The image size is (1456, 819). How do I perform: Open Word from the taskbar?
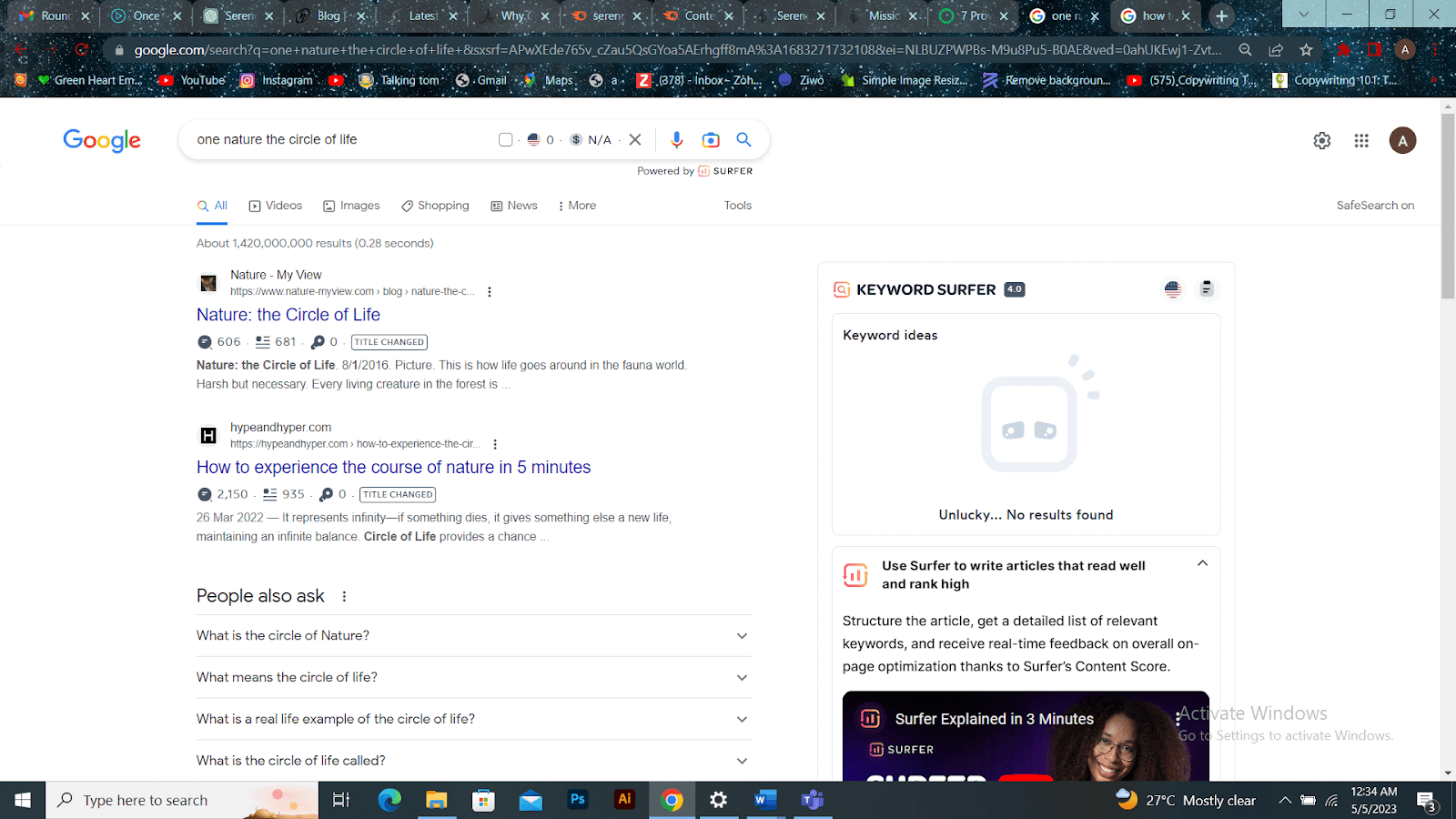765,800
